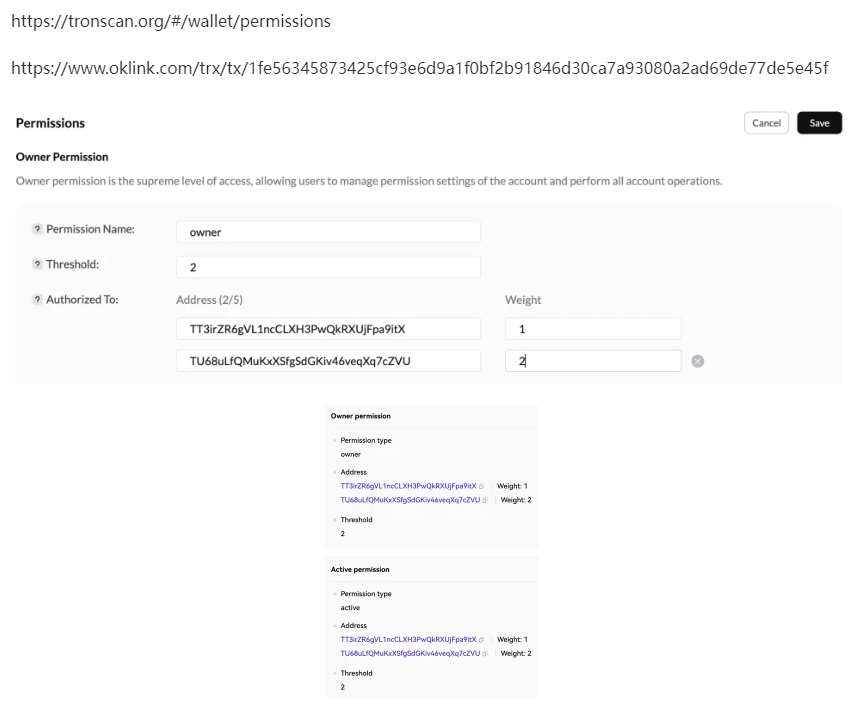The width and height of the screenshot is (858, 705).
Task: Copy TU68uLfQ address under Owner permission
Action: point(485,500)
